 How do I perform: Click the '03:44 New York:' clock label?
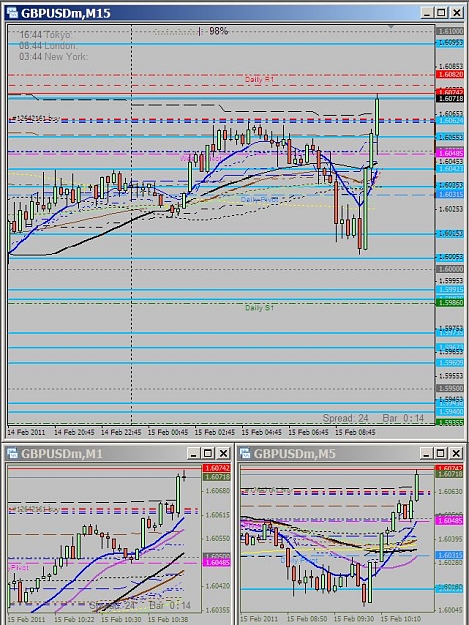point(53,57)
